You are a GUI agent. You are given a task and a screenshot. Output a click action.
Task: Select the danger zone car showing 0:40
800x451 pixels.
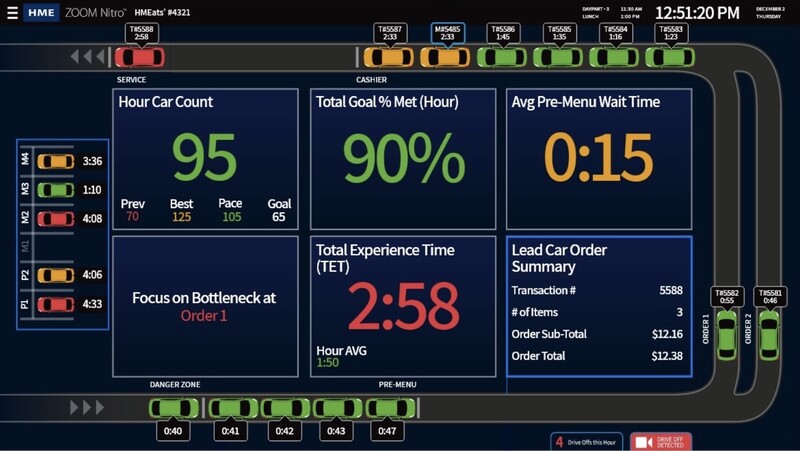click(174, 408)
